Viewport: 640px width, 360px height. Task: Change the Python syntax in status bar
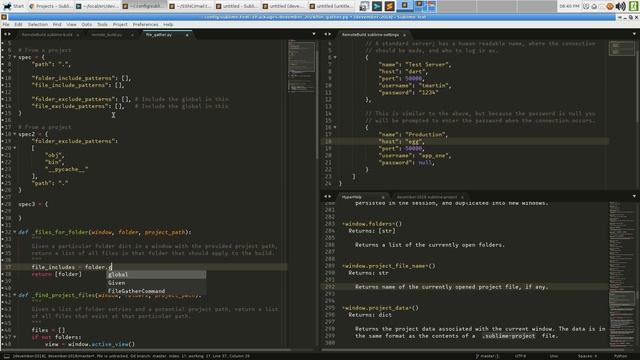click(620, 356)
